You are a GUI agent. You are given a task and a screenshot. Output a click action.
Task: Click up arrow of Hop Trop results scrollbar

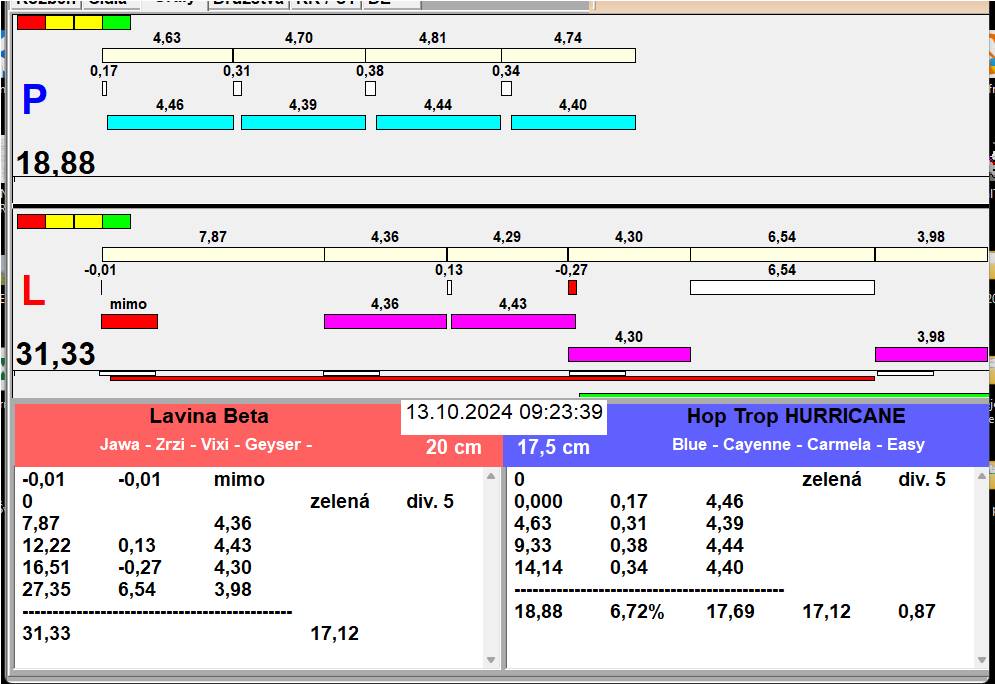(982, 476)
